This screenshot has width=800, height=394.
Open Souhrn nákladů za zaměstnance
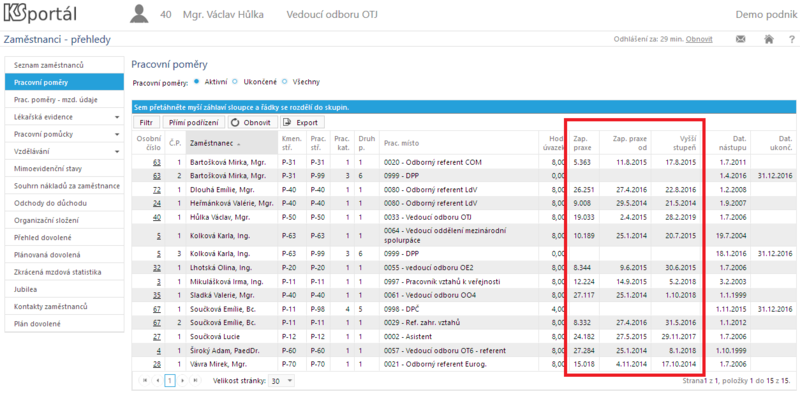[x=64, y=186]
